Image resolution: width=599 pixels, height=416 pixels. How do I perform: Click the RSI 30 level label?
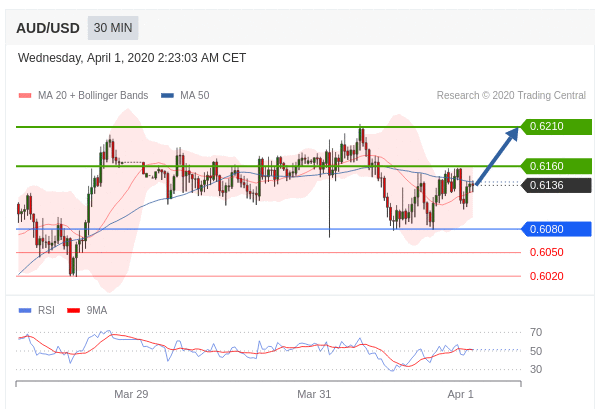(536, 369)
